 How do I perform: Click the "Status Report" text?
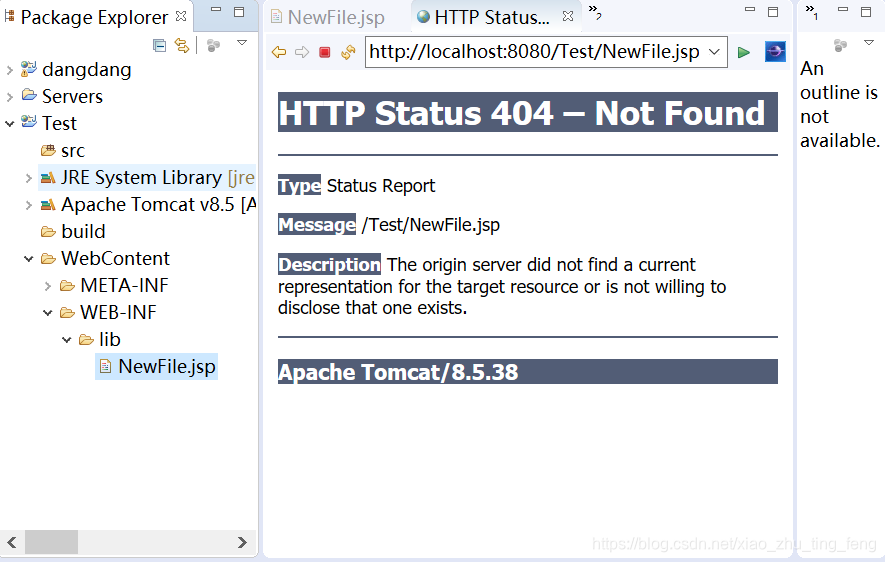(381, 186)
